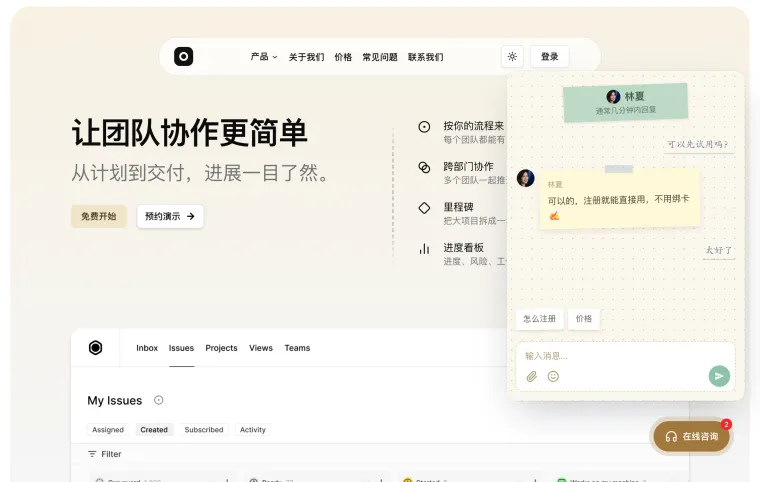Screen dimensions: 760x482
Task: Click the red notification badge showing 2
Action: 726,424
